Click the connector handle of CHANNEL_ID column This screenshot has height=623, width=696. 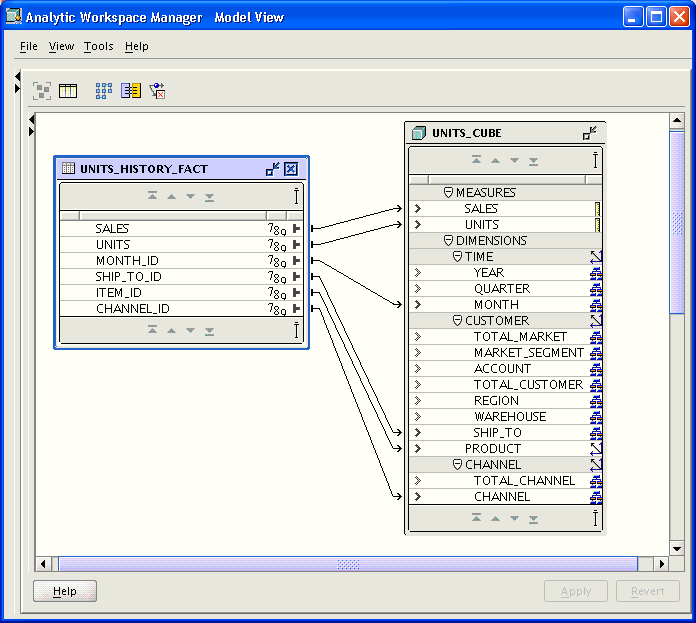point(297,308)
